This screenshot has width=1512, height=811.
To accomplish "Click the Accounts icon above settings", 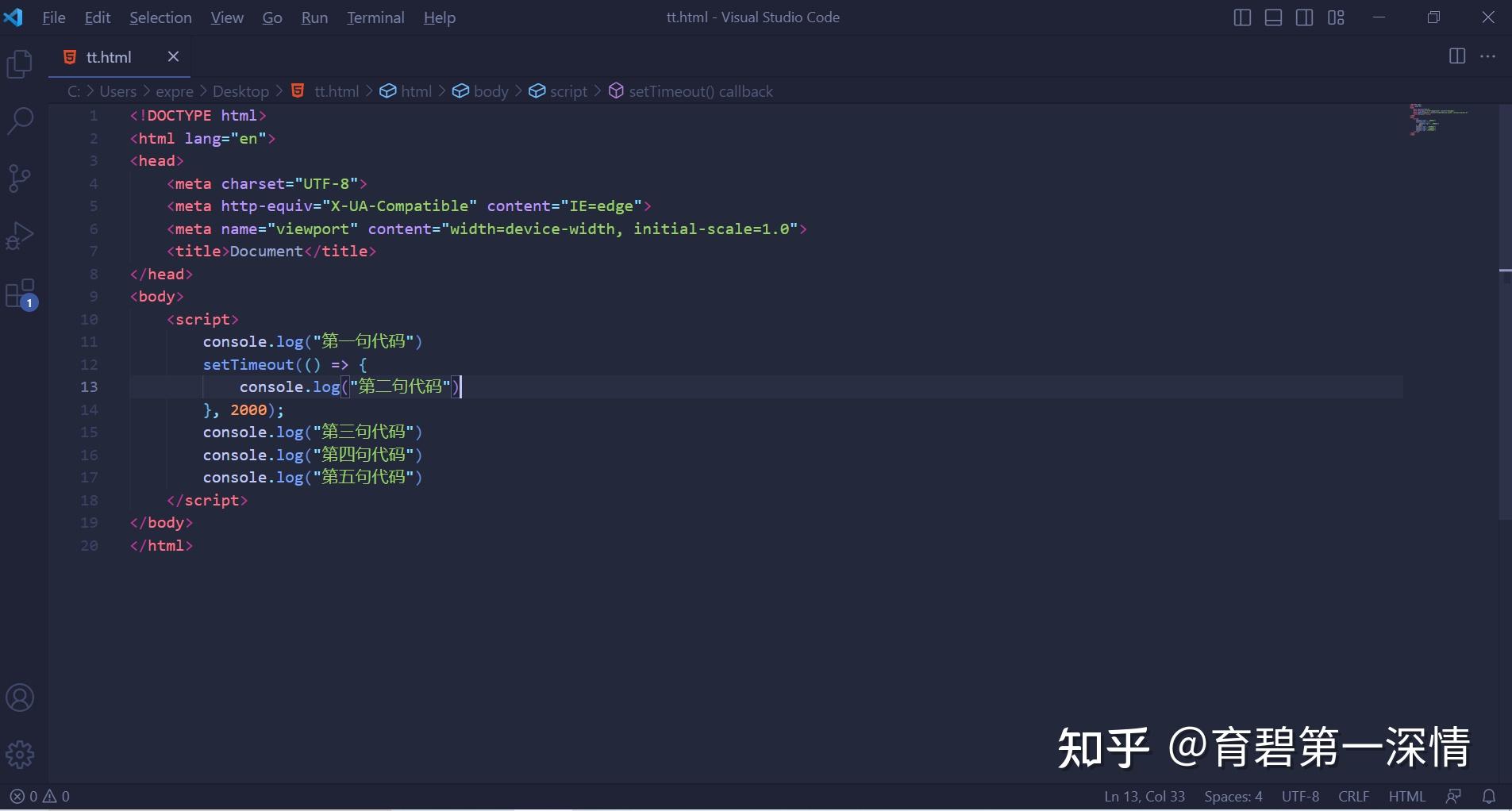I will (x=18, y=698).
